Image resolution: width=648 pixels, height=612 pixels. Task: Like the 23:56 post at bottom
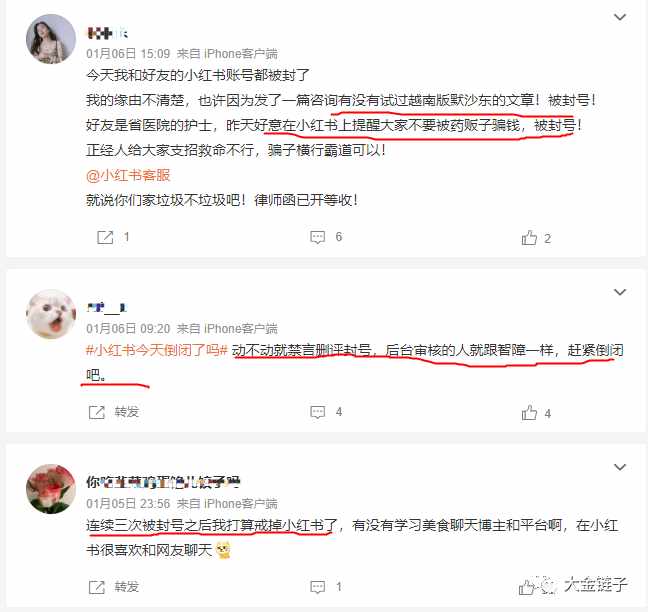pos(526,587)
